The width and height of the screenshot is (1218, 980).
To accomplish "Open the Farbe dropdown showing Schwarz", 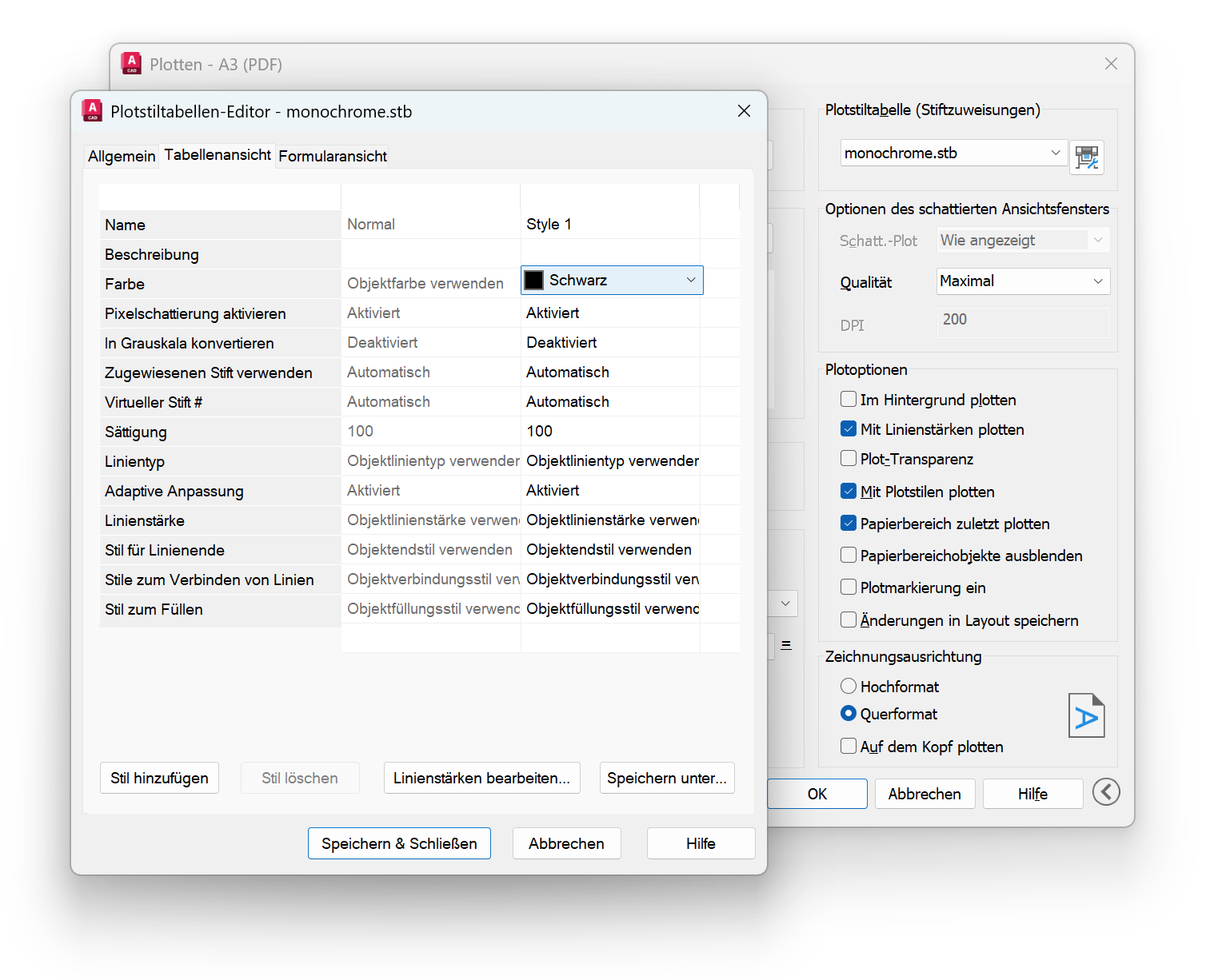I will click(x=690, y=281).
